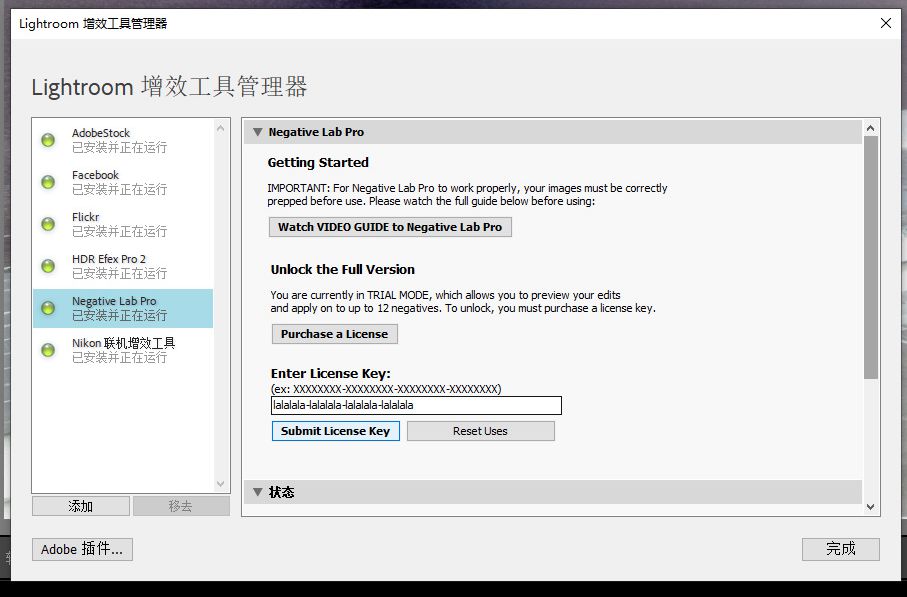This screenshot has width=907, height=597.
Task: Click the Purchase a License button
Action: tap(334, 334)
